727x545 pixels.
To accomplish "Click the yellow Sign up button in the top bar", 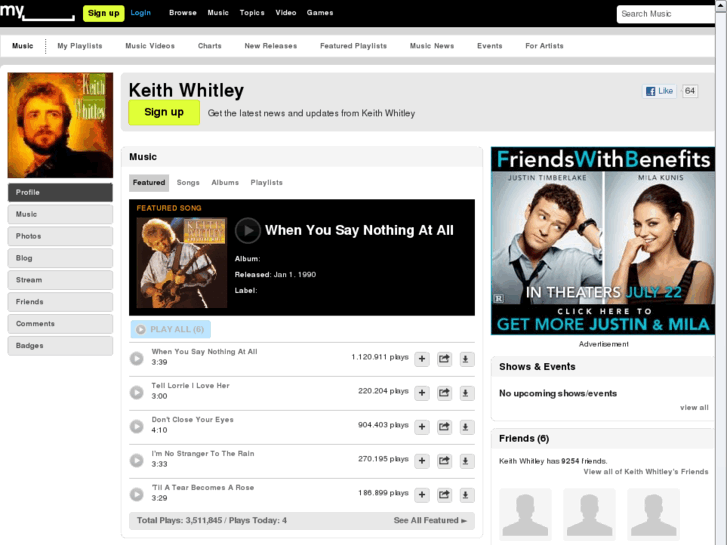I will tap(103, 13).
